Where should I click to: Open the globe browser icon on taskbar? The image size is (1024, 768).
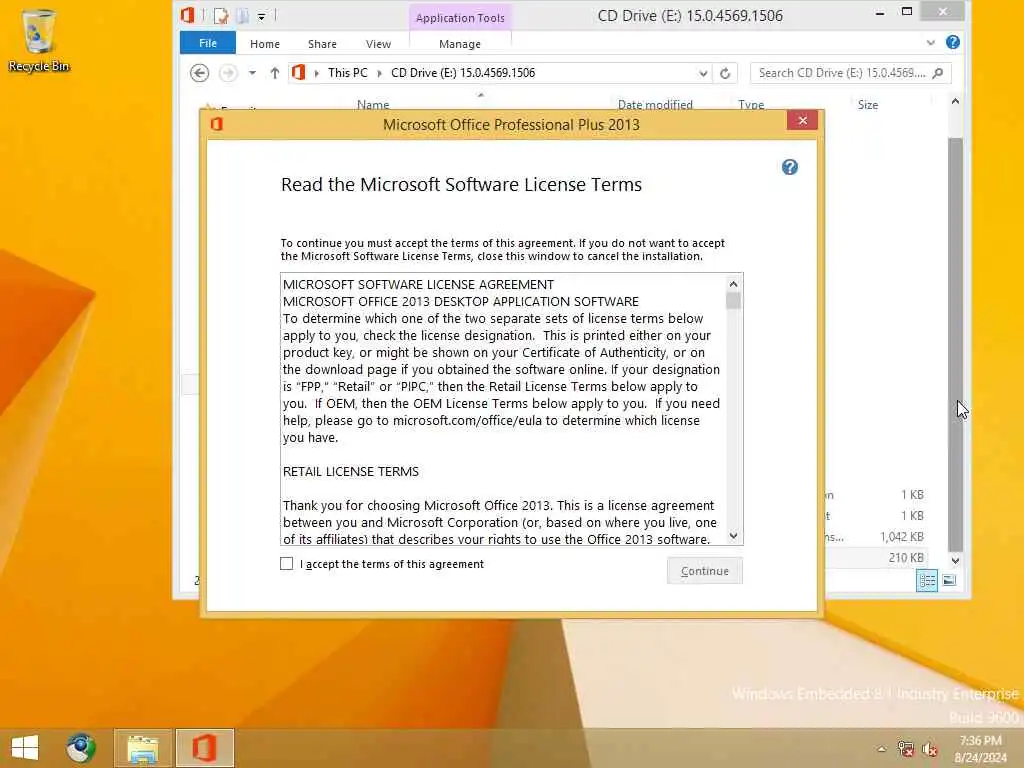pos(81,748)
